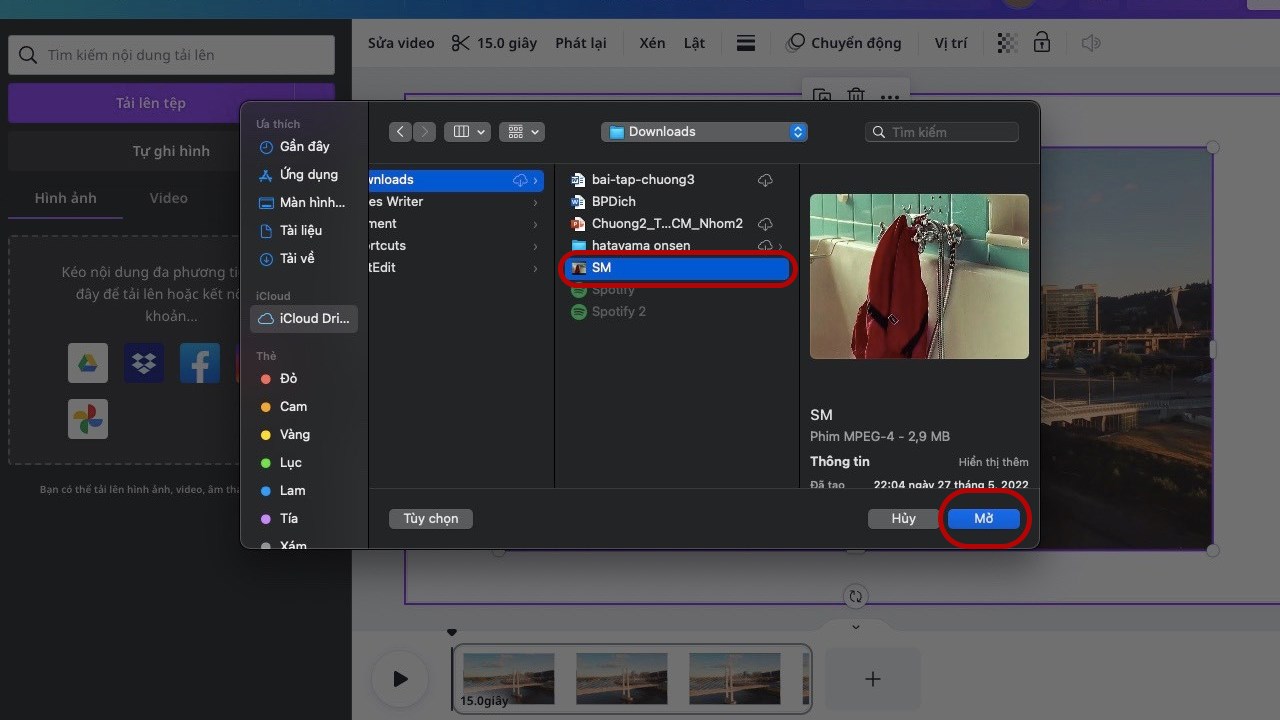Open the line style icon in toolbar
The width and height of the screenshot is (1280, 720).
[746, 43]
